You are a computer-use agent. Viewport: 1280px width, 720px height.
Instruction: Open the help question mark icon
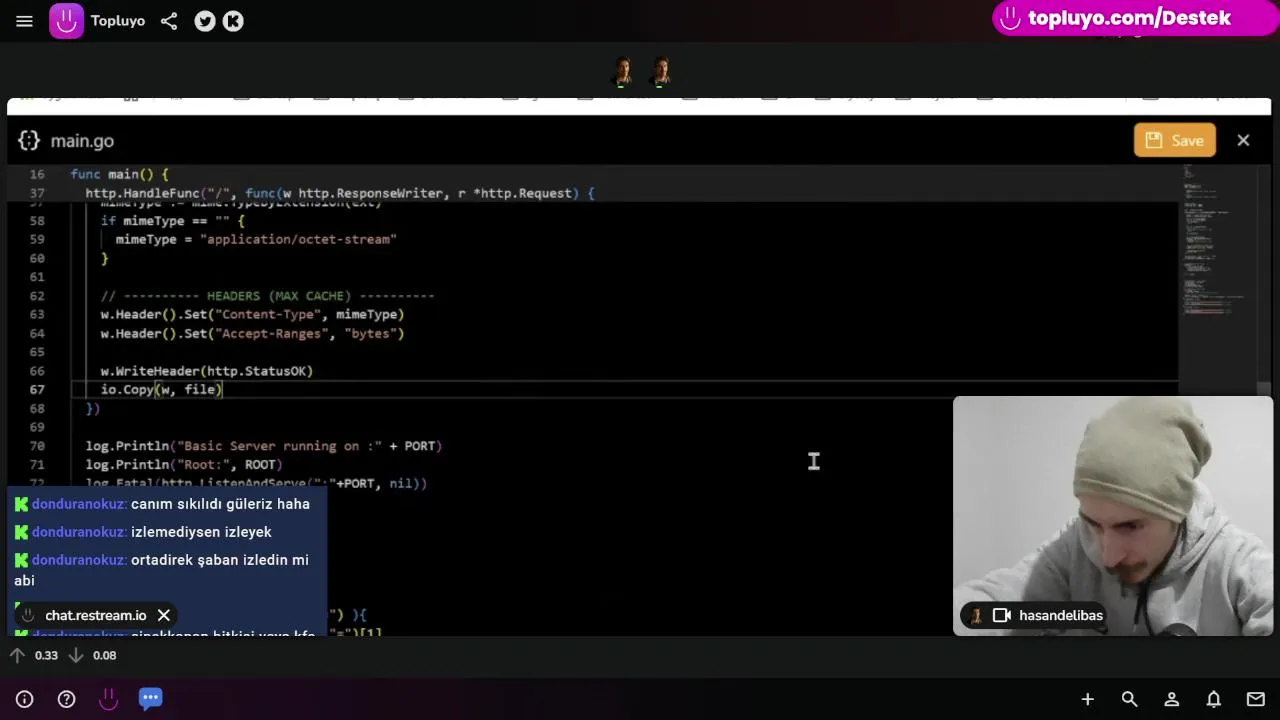click(x=66, y=699)
